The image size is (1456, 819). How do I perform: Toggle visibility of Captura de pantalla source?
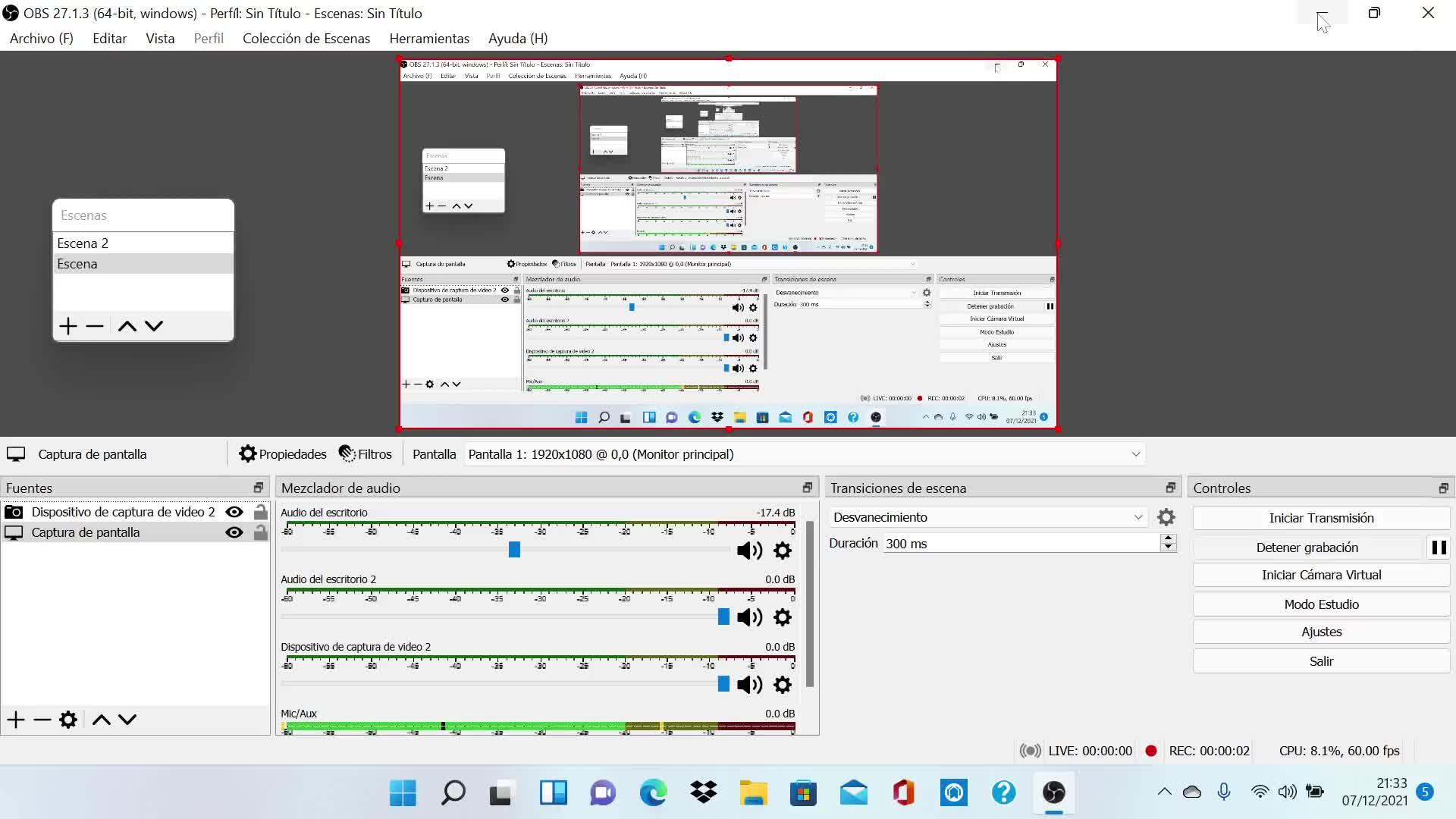234,532
